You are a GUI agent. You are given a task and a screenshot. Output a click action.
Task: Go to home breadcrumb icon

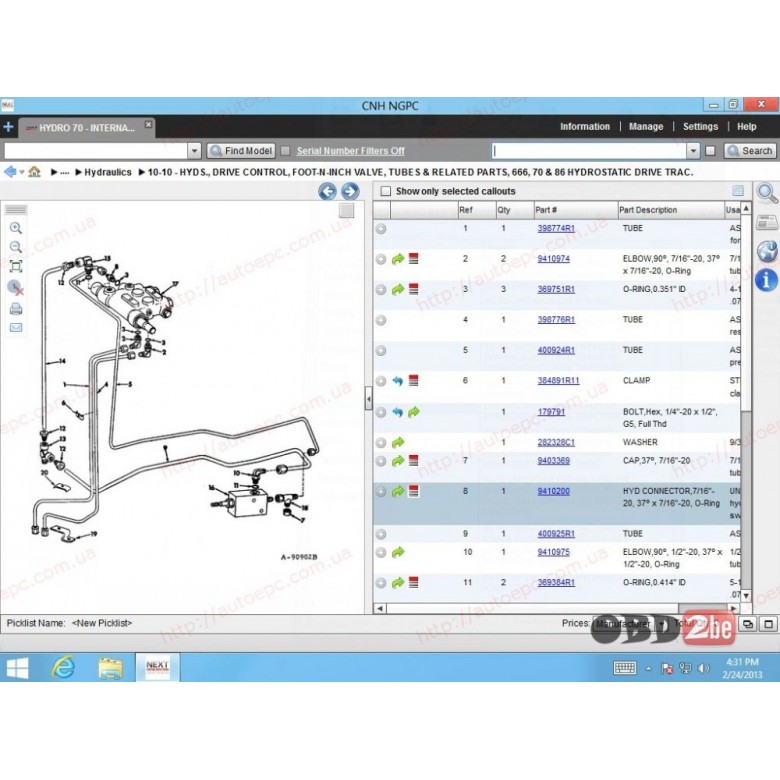[x=34, y=172]
